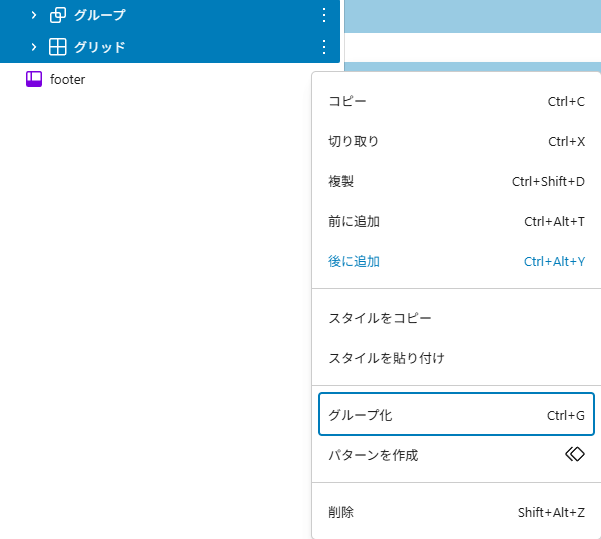Click the purple footer template part icon
Screen dimensions: 601x539
(x=34, y=79)
